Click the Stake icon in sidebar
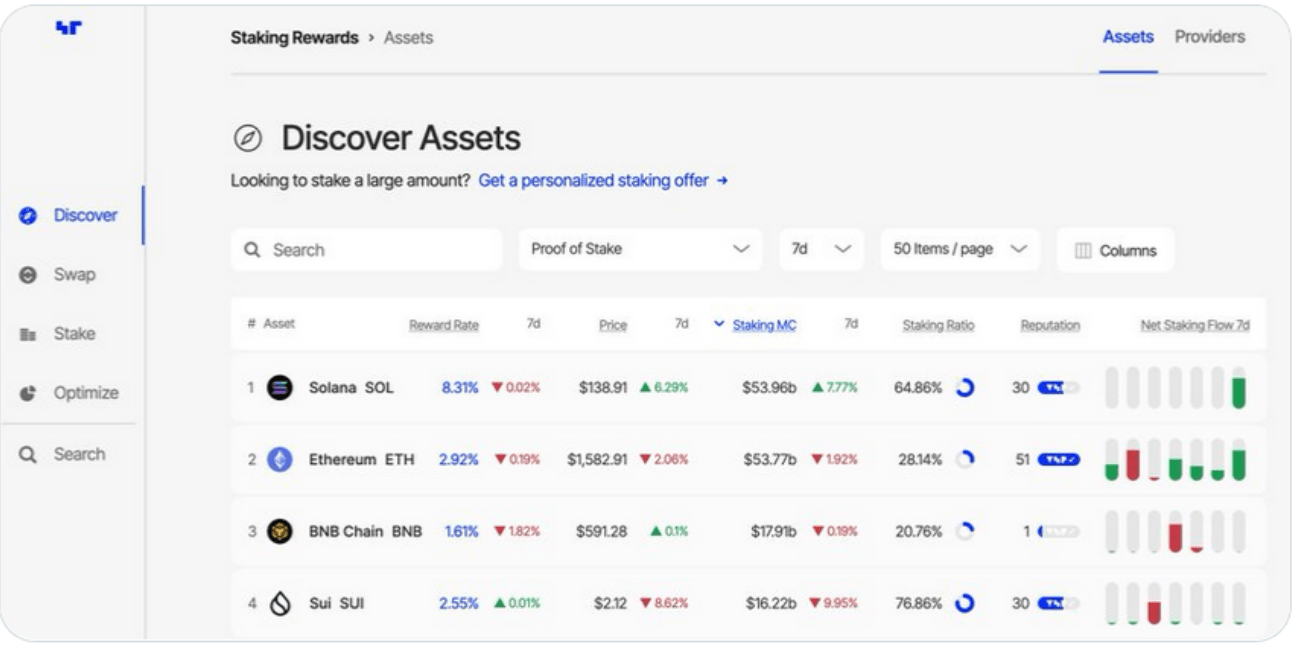 (x=29, y=334)
